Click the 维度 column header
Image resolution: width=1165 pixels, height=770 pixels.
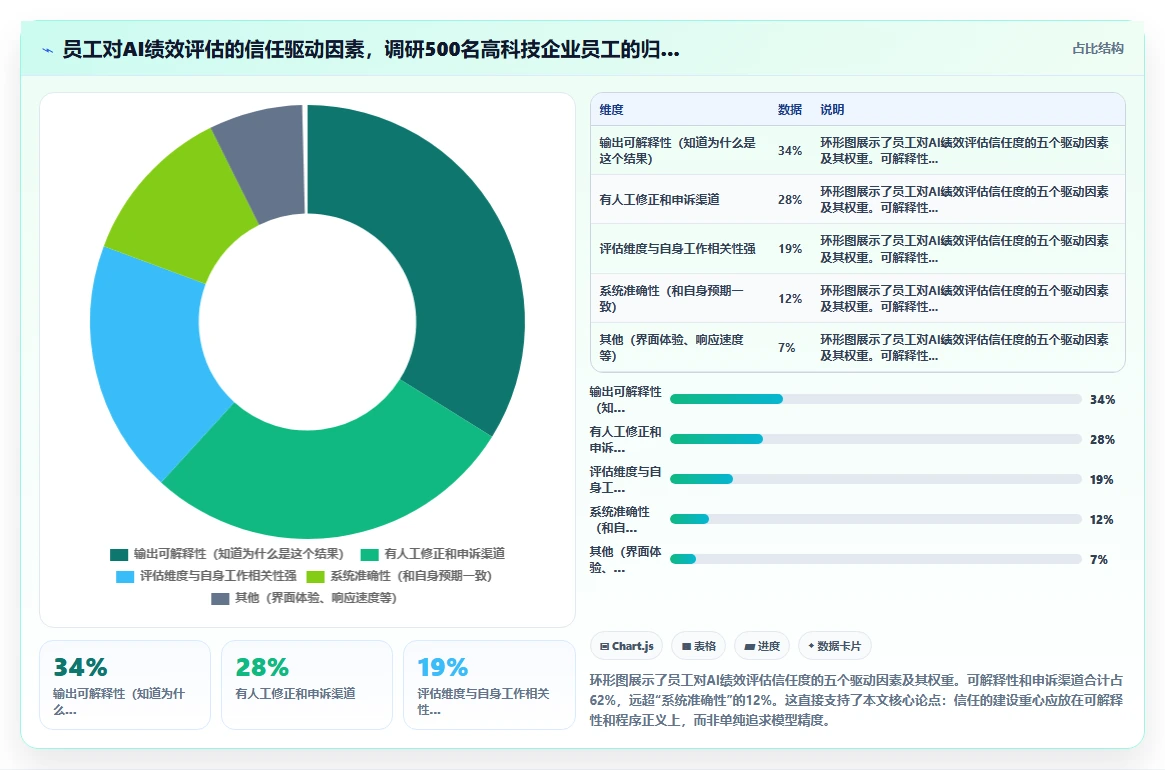611,110
